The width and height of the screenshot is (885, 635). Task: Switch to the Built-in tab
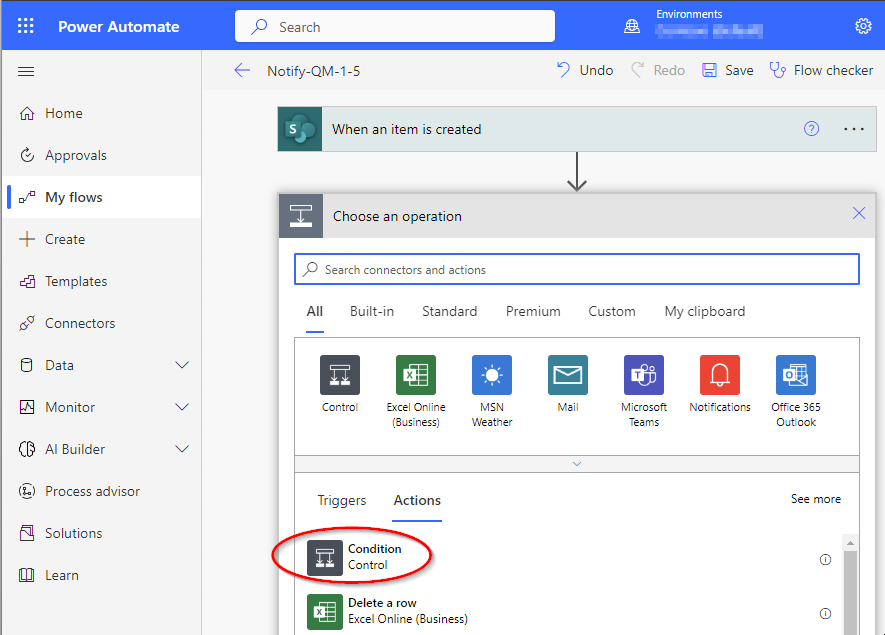tap(372, 312)
